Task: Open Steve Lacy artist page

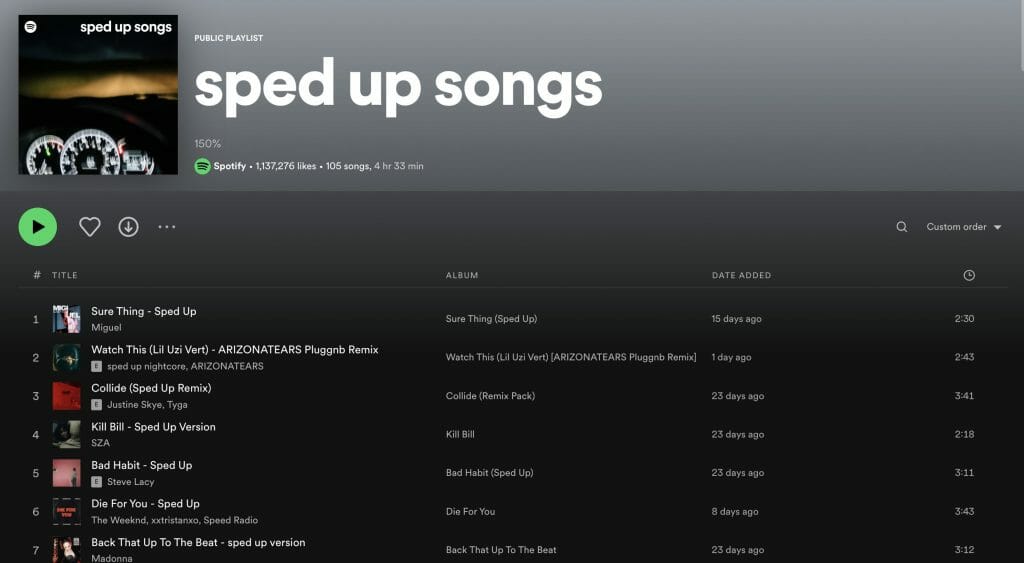Action: (x=131, y=481)
